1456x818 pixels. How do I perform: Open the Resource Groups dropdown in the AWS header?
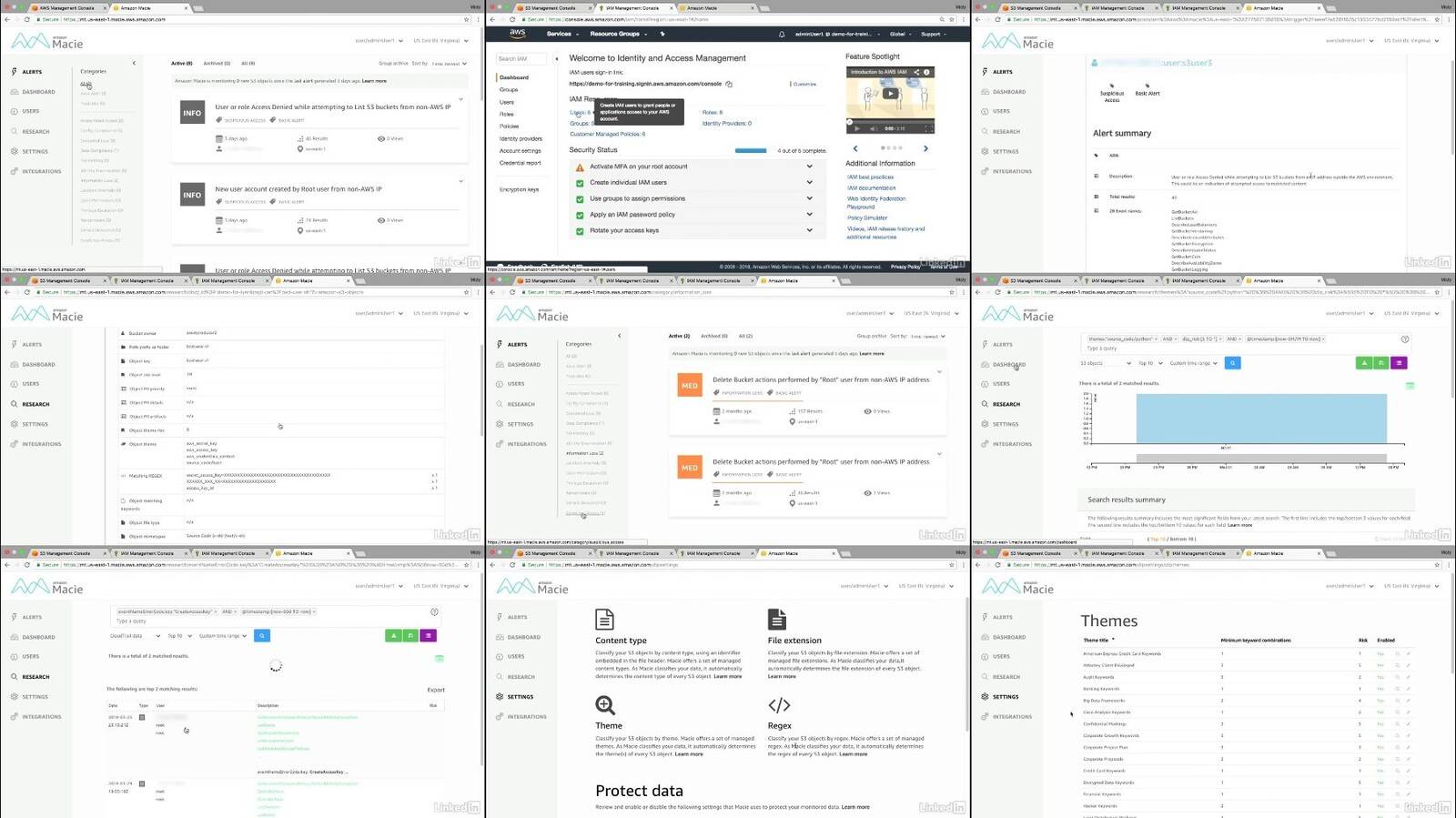(618, 34)
